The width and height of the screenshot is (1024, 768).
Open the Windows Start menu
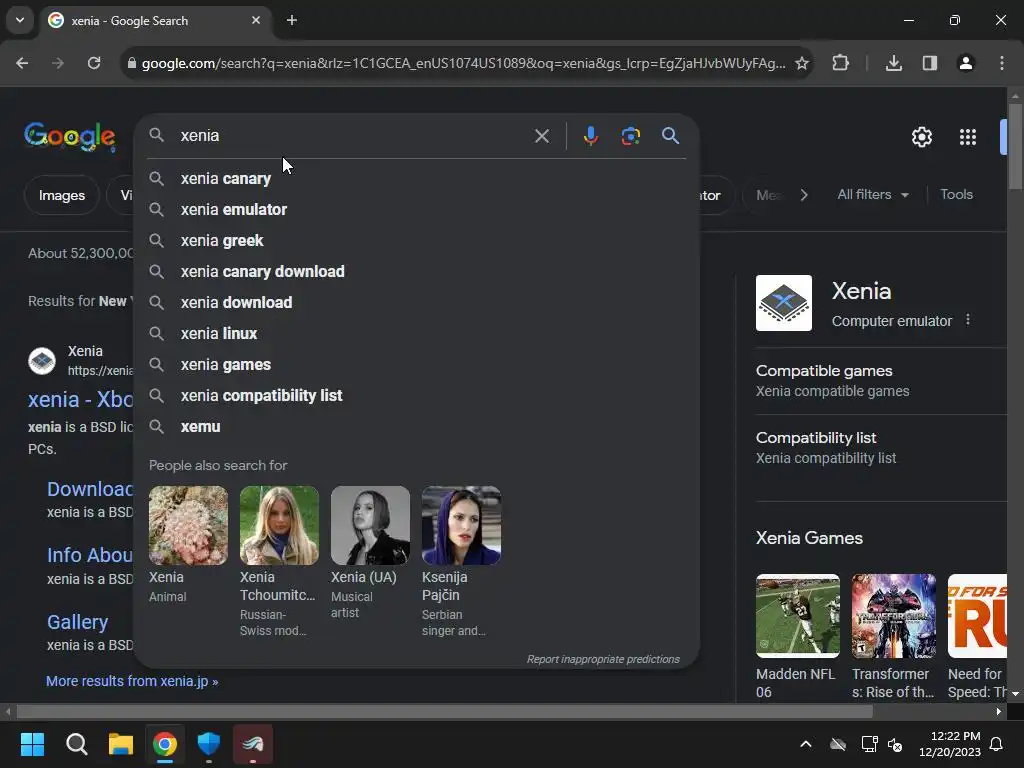pyautogui.click(x=32, y=744)
